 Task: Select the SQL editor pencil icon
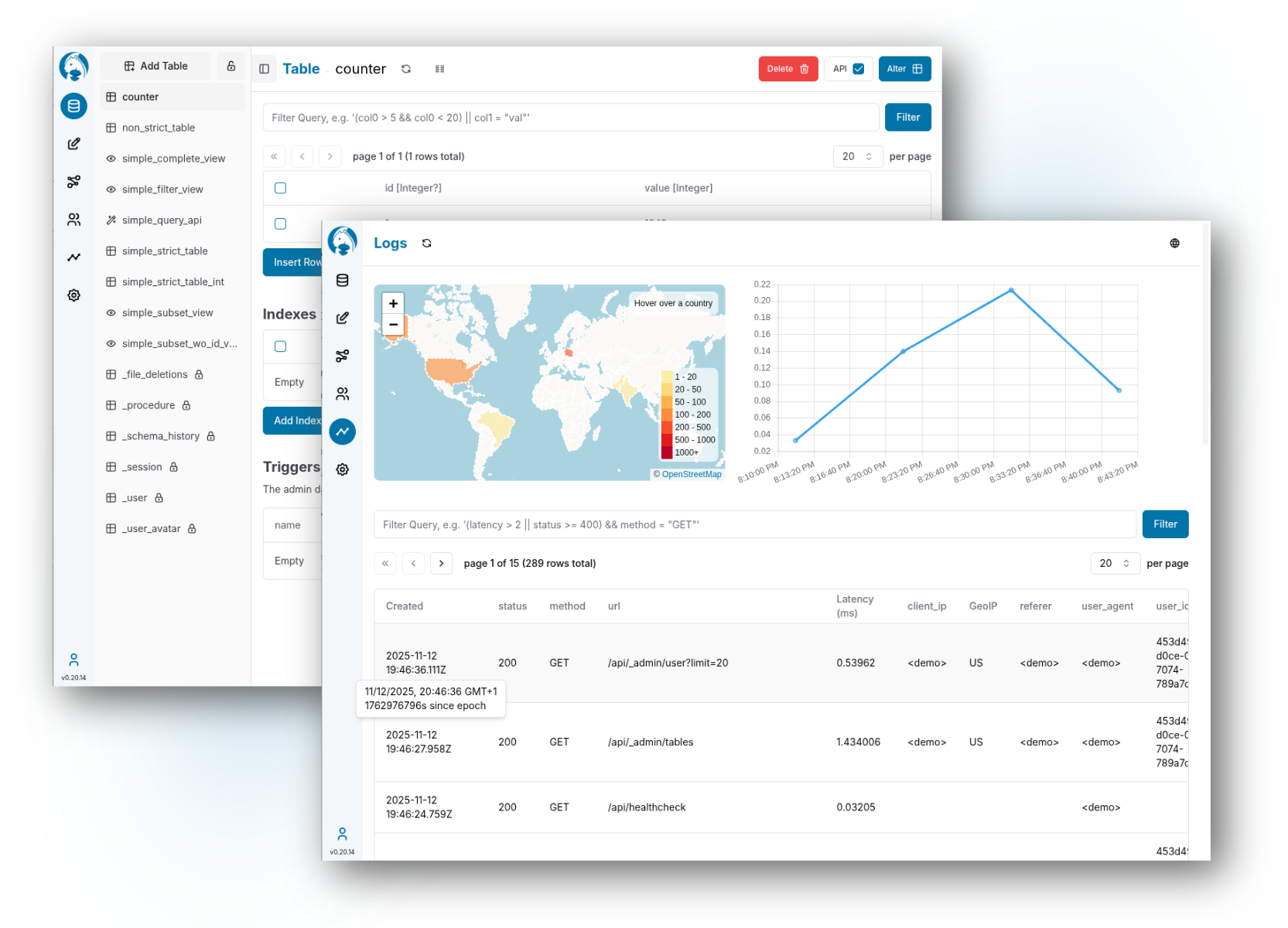73,144
